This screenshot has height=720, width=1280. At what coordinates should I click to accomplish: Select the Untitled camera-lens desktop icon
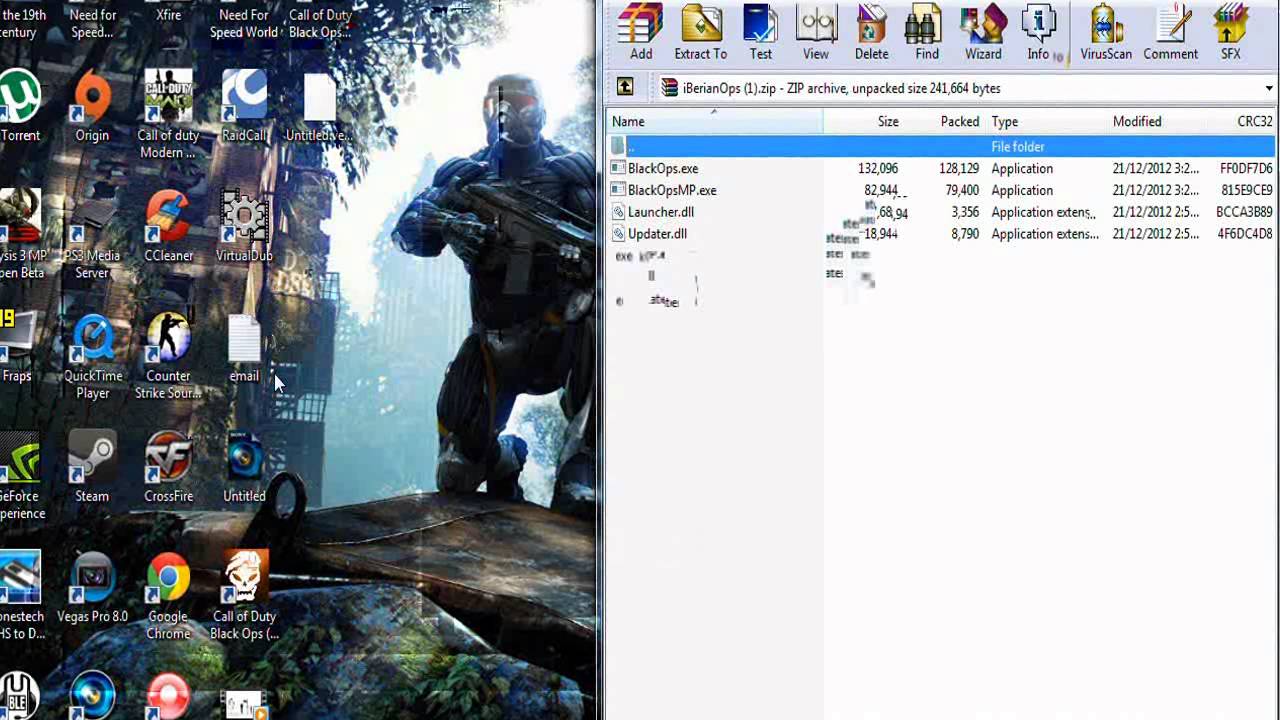244,468
